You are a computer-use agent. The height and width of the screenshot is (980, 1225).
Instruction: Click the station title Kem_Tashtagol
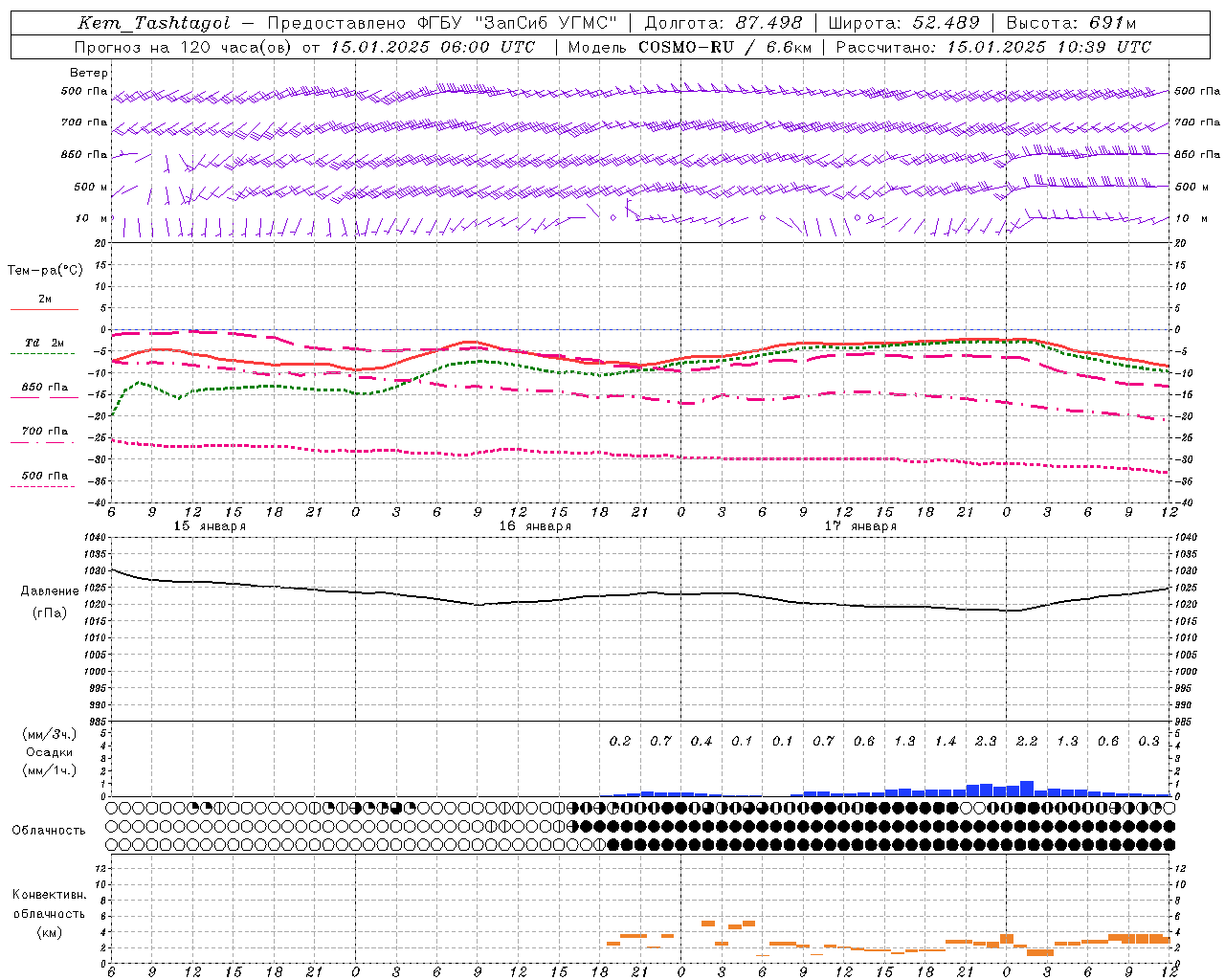point(154,23)
